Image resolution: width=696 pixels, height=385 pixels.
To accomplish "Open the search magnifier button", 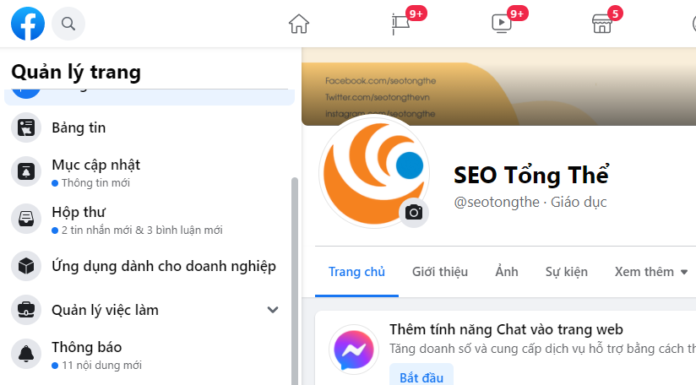I will point(68,24).
